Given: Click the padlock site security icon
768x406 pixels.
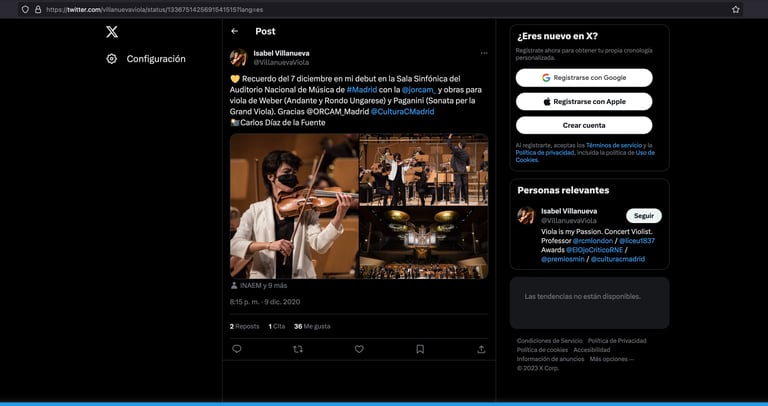Looking at the screenshot, I should click(x=38, y=9).
